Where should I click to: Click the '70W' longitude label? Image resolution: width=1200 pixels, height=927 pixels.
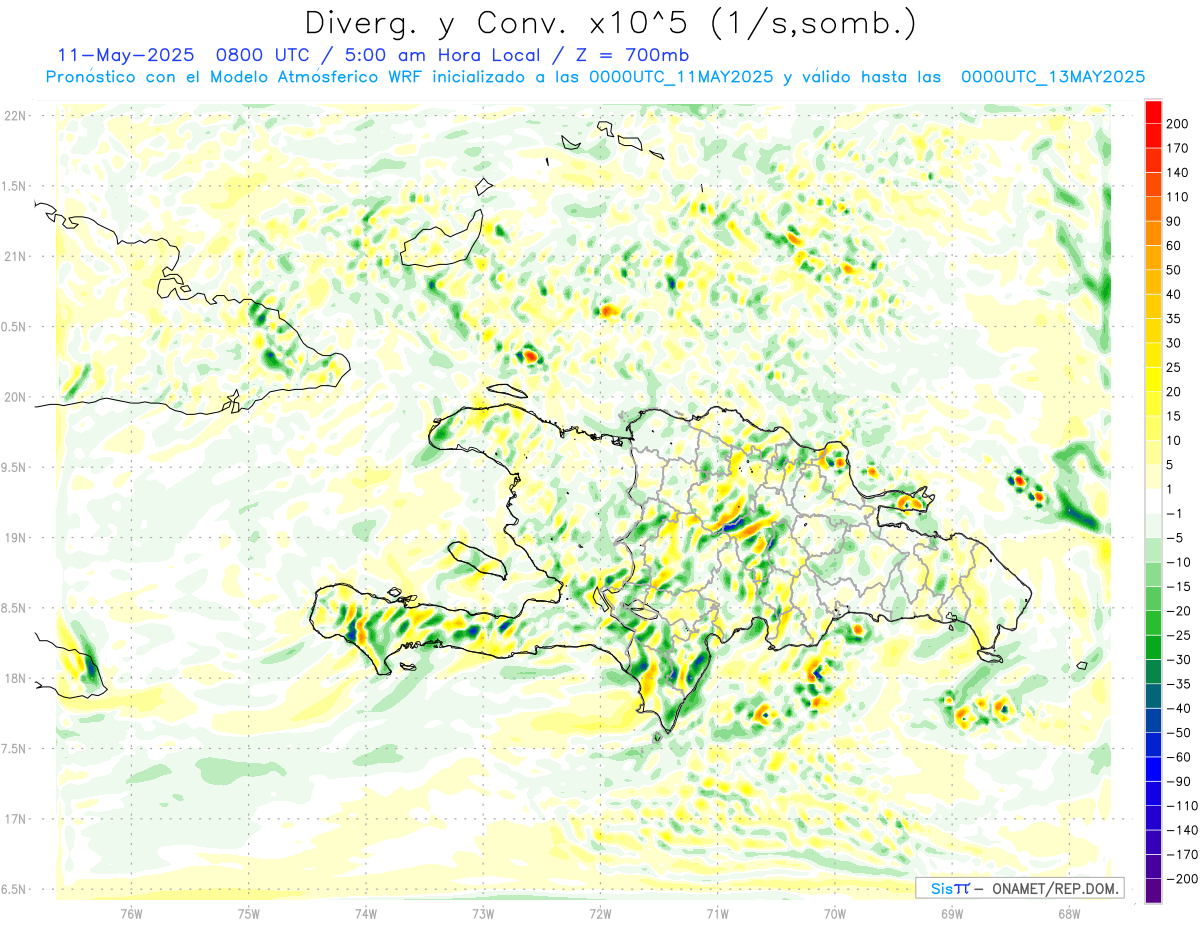pos(835,913)
